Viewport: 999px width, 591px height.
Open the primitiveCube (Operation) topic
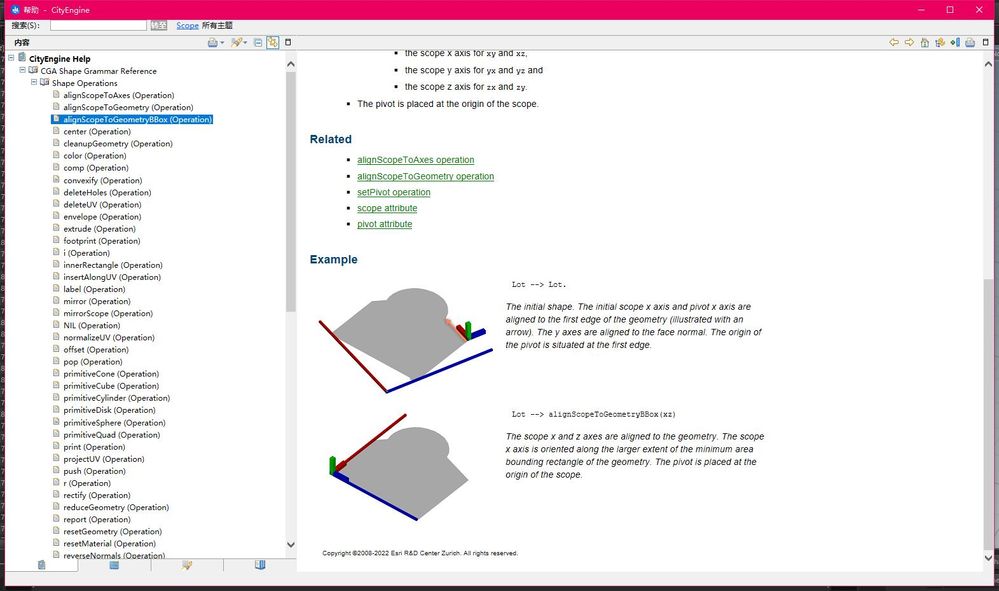point(111,387)
